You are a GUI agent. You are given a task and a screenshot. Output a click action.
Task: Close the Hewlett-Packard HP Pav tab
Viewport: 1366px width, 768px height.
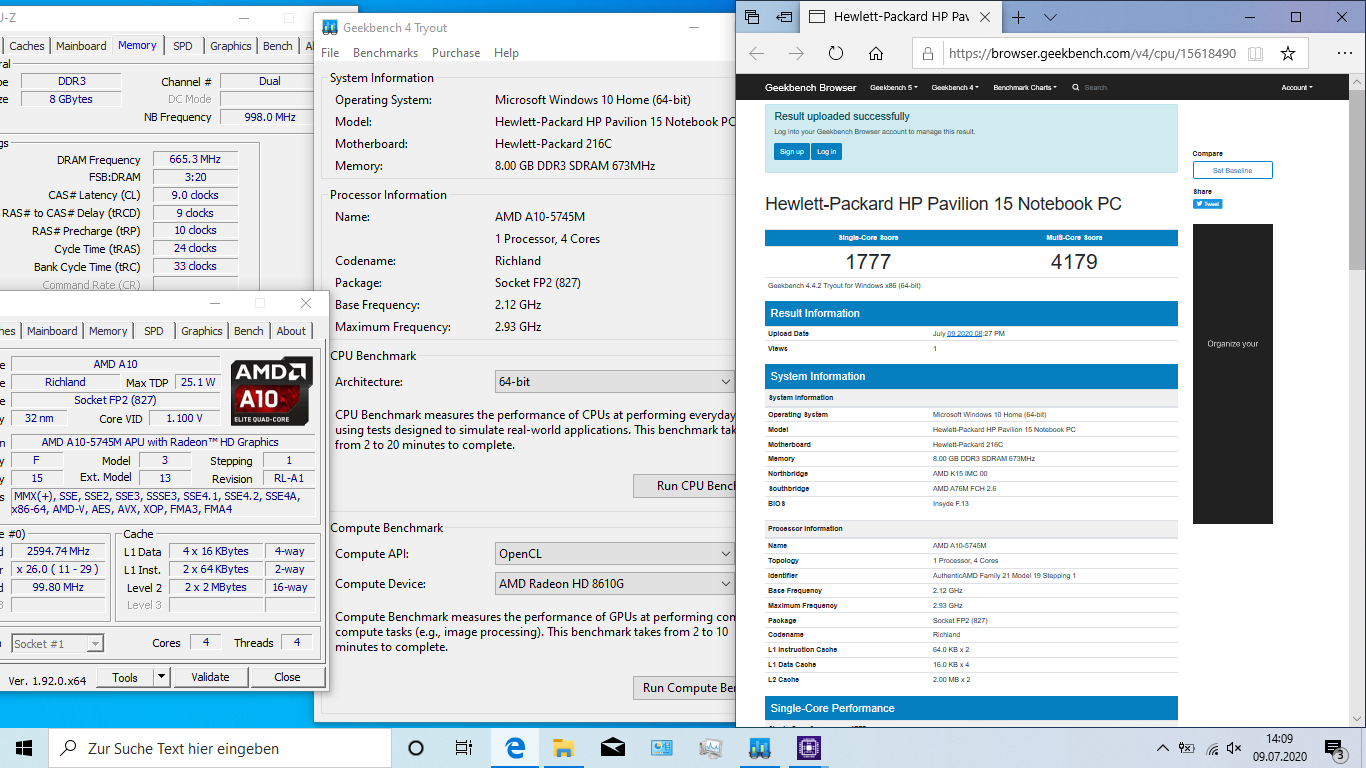point(985,17)
